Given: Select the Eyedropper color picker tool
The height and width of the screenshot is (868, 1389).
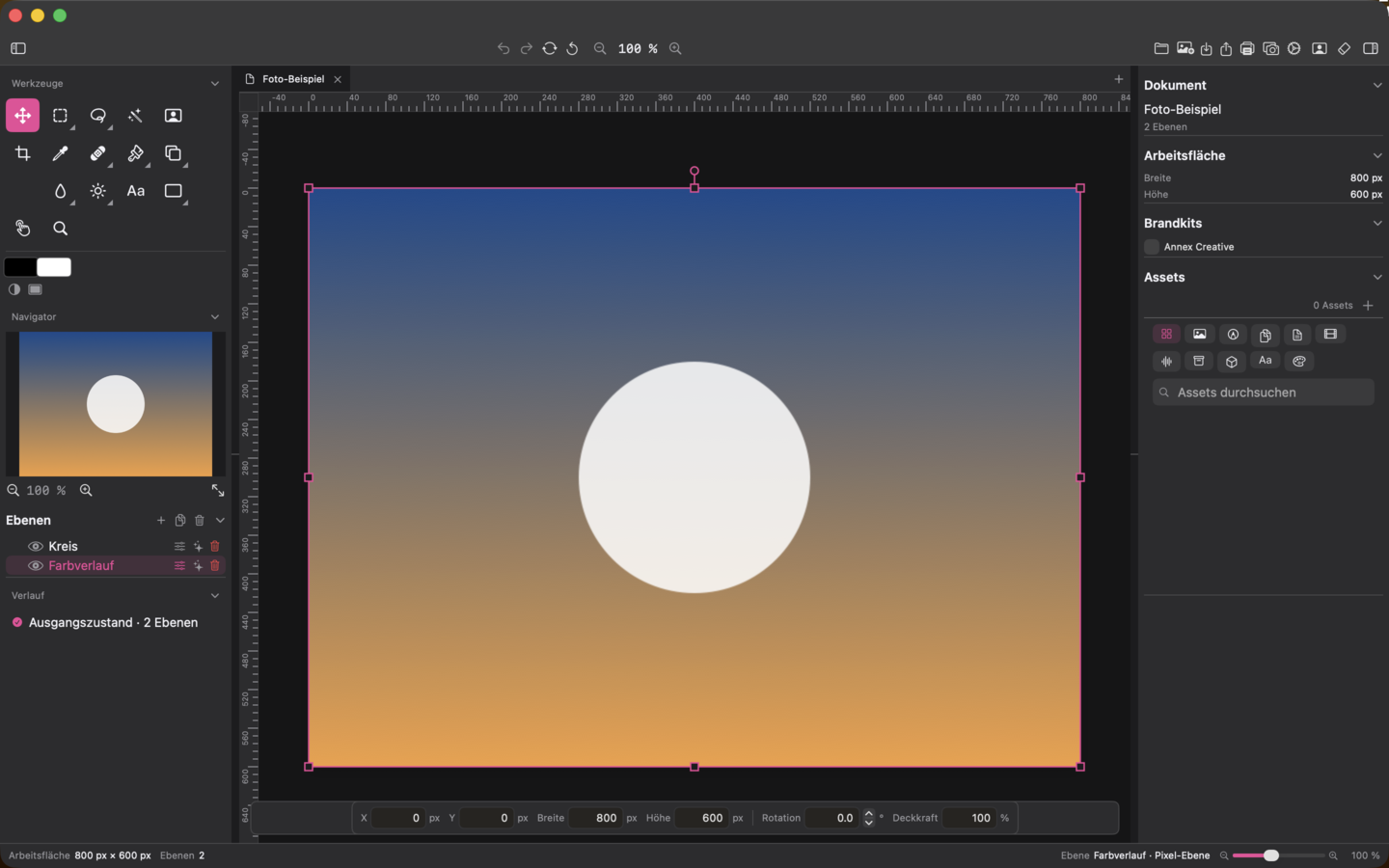Looking at the screenshot, I should point(61,153).
